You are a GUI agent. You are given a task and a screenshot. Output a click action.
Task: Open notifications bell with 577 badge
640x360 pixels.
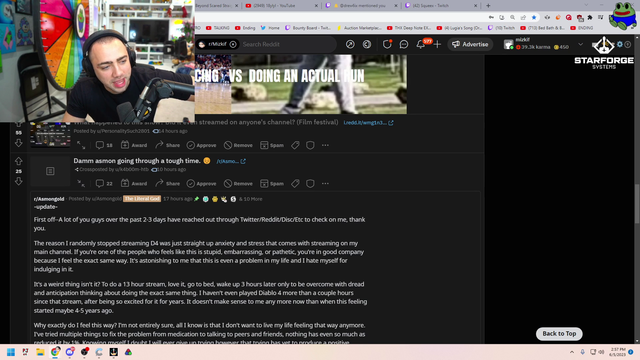click(x=421, y=44)
